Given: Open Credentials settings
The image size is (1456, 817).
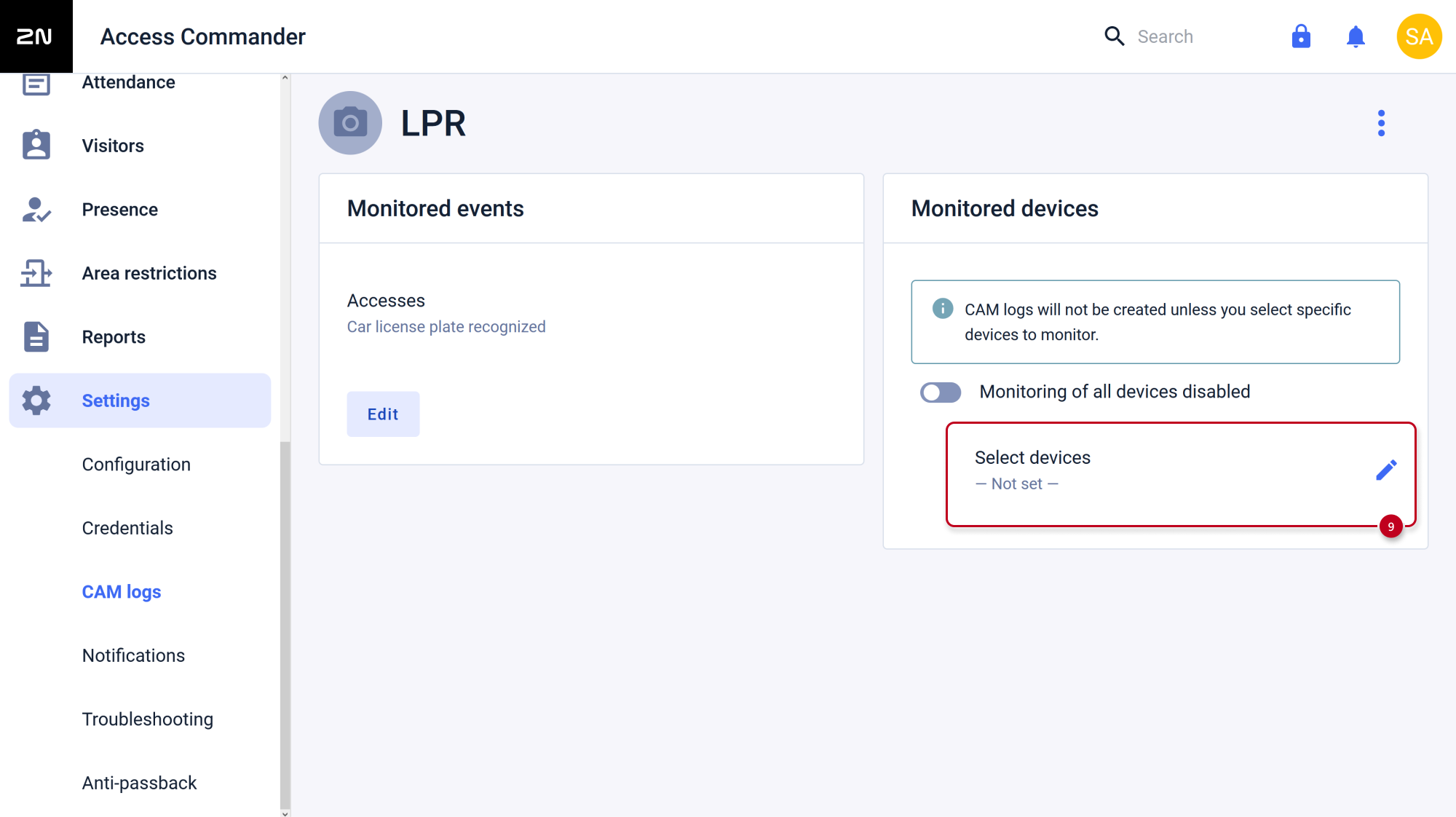Looking at the screenshot, I should [x=127, y=528].
